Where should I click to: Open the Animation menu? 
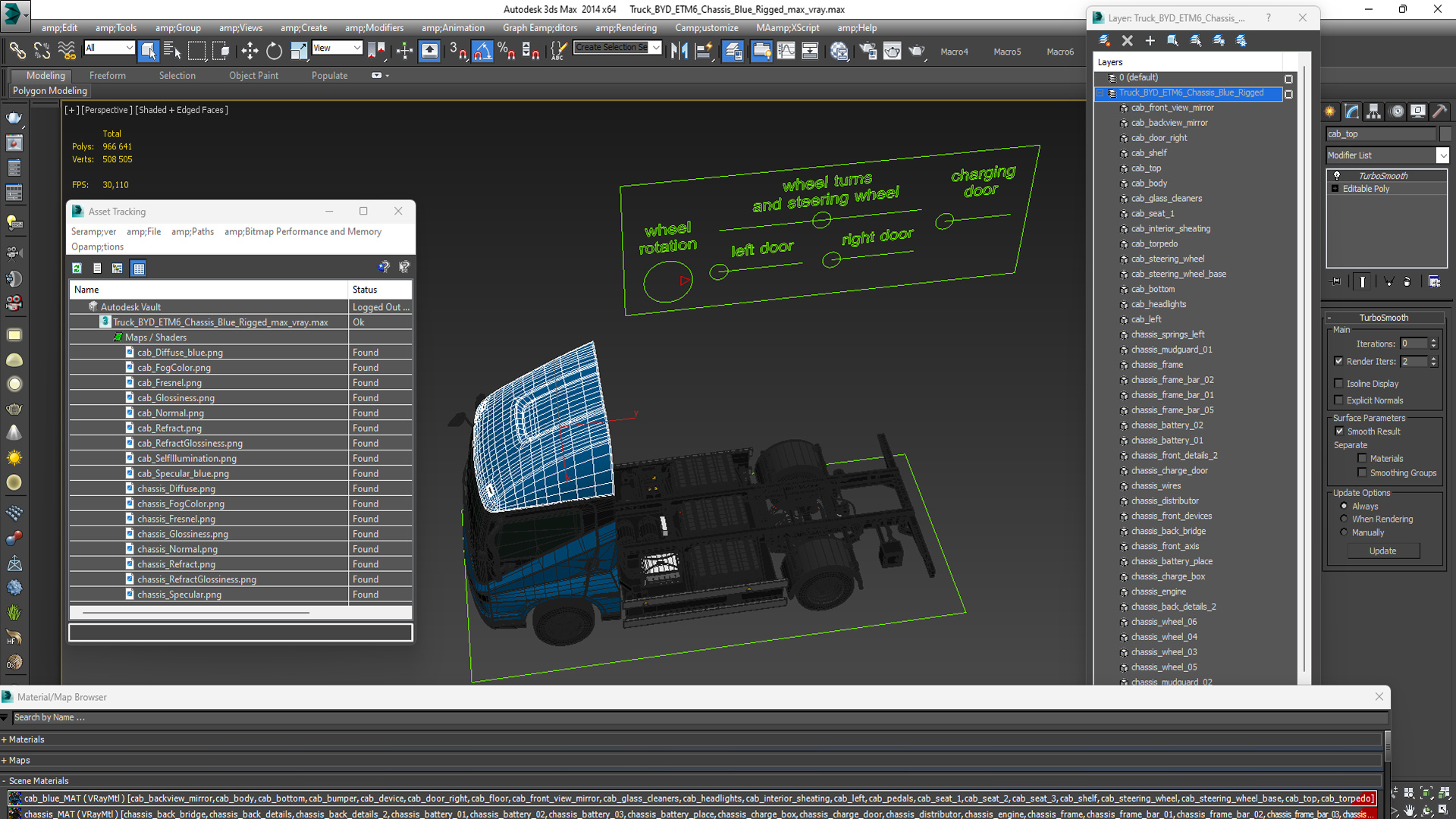point(453,28)
